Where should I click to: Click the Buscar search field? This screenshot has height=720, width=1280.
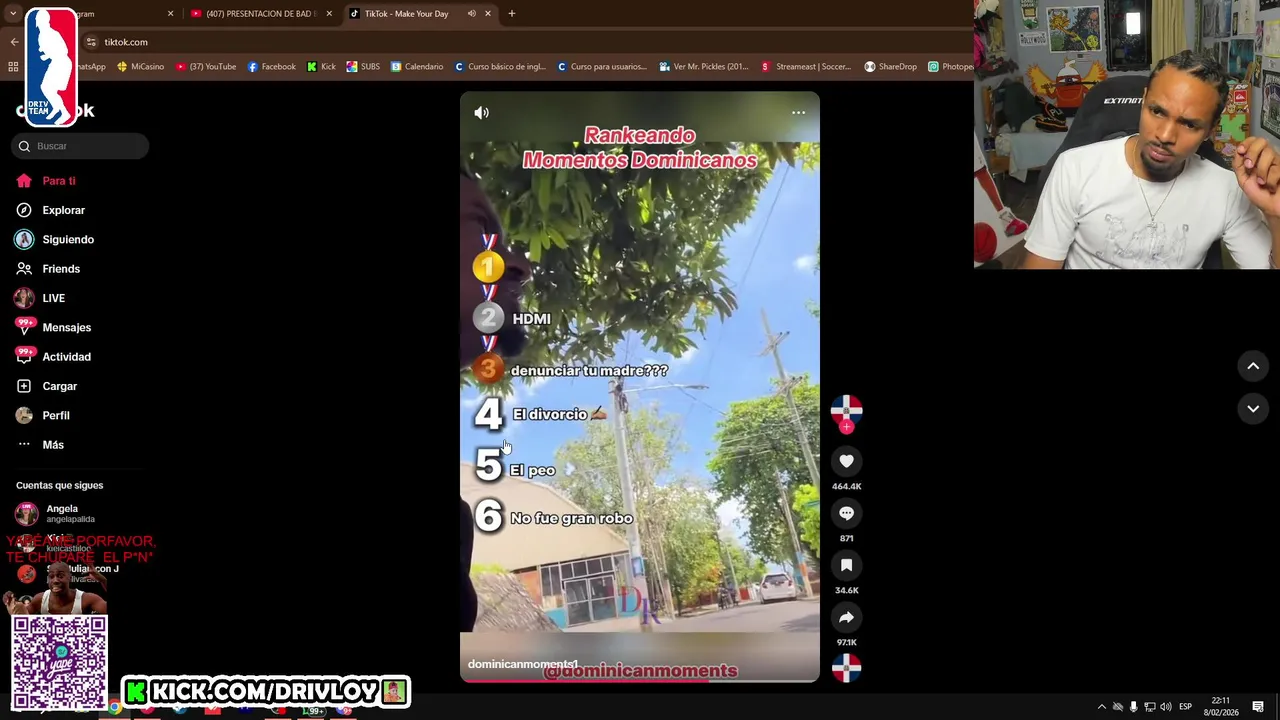point(80,146)
